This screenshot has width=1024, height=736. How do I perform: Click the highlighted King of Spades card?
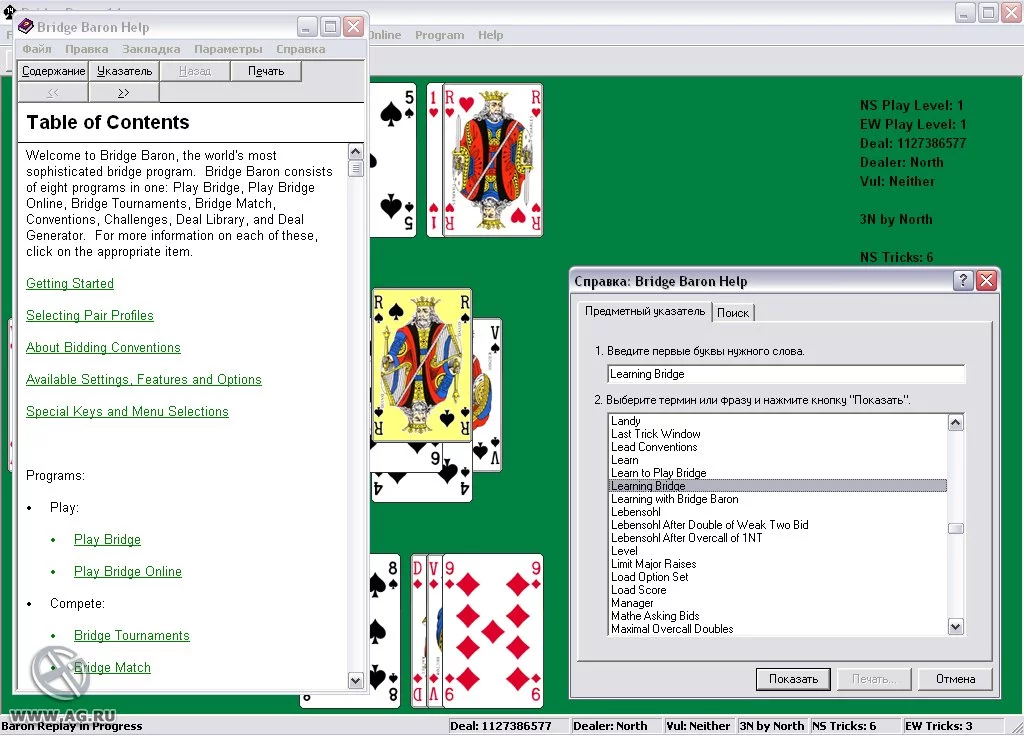(x=421, y=365)
